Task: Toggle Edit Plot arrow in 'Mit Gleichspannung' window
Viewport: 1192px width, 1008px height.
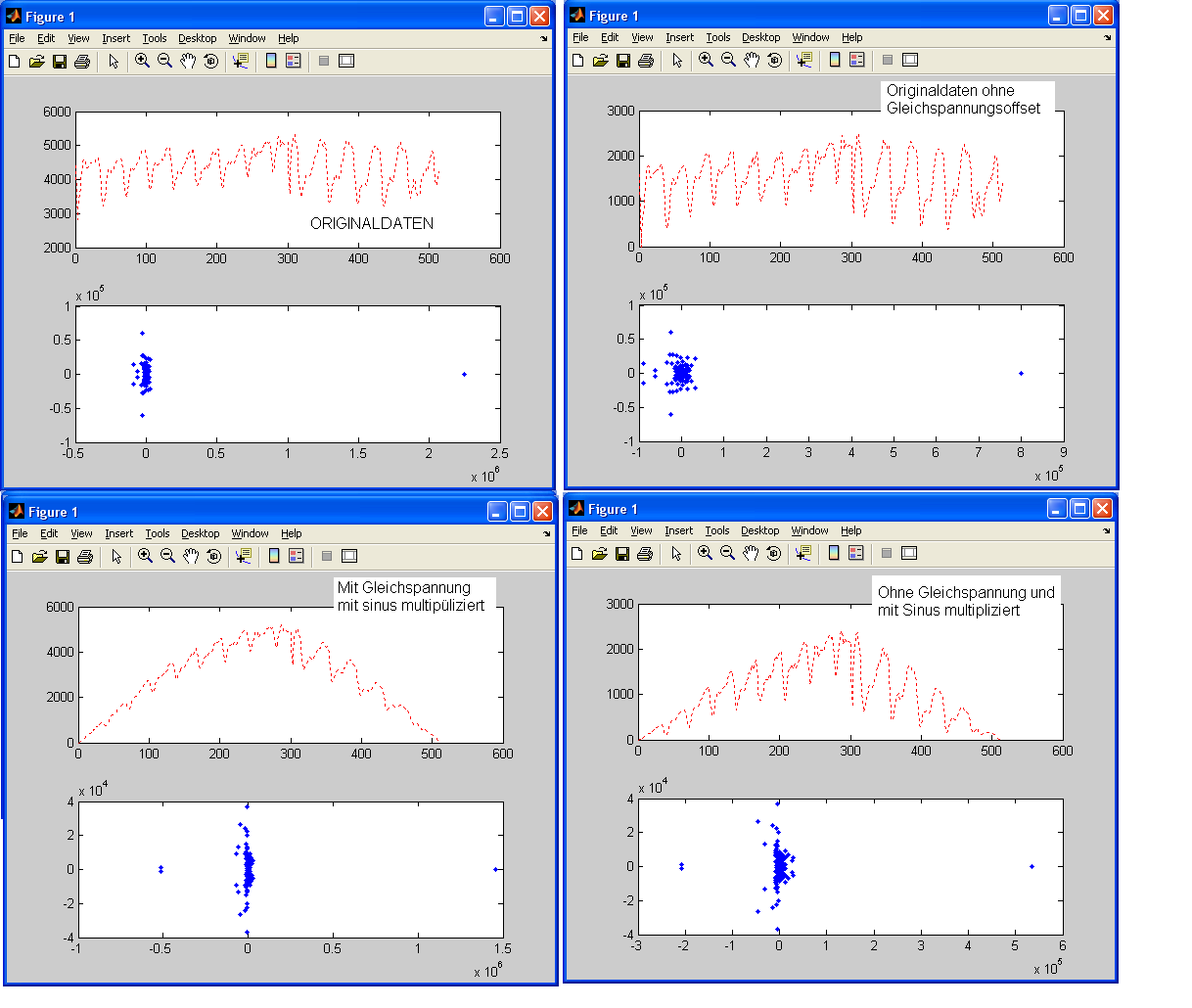Action: point(116,556)
